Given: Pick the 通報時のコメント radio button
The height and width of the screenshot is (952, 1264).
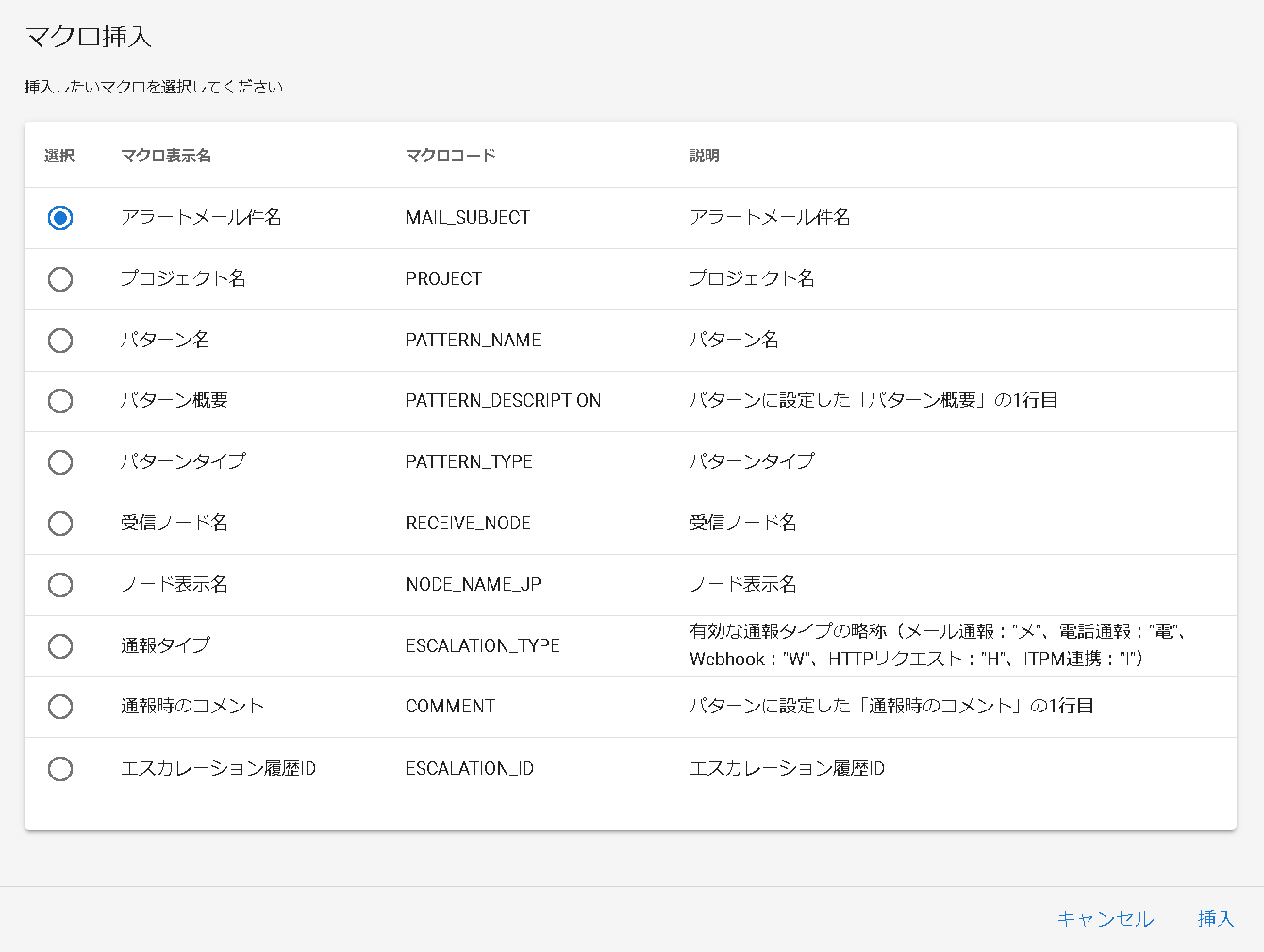Looking at the screenshot, I should click(x=60, y=707).
